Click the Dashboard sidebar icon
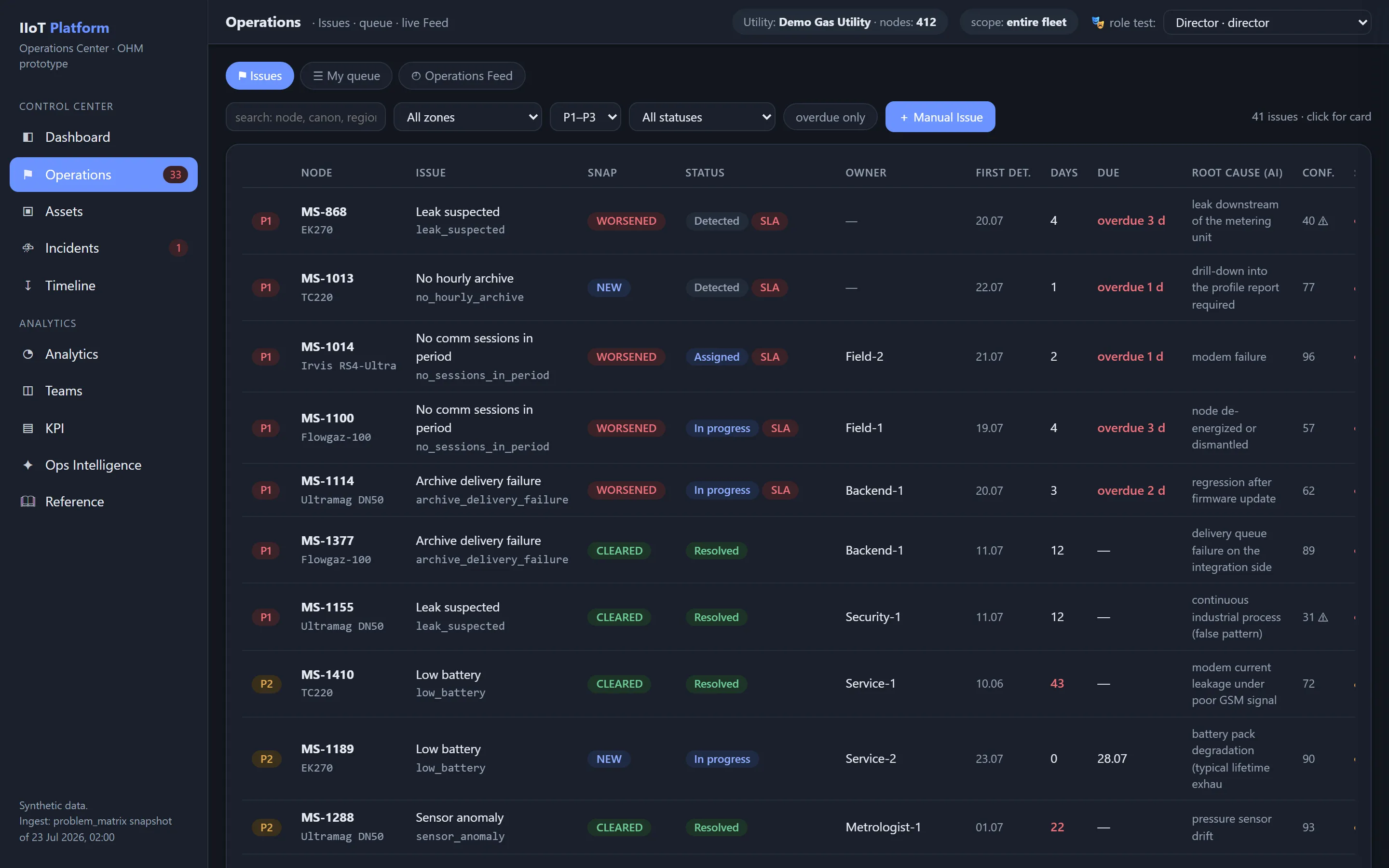This screenshot has width=1389, height=868. coord(27,137)
